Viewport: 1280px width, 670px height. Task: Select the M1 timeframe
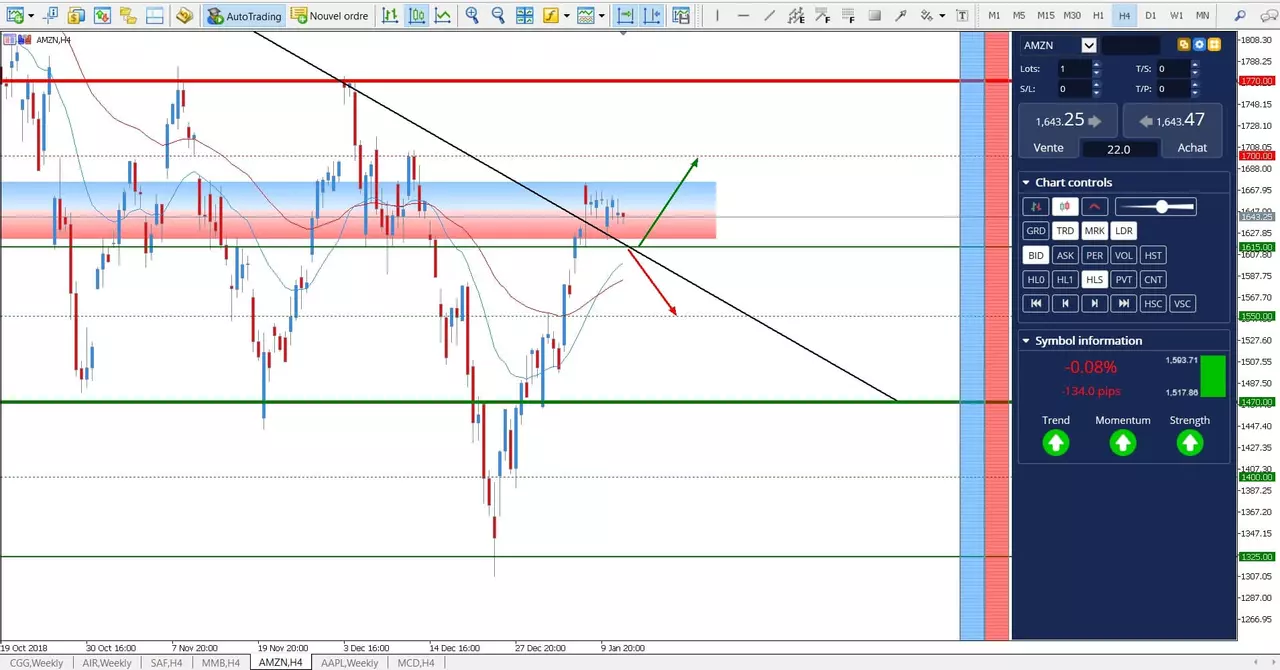point(994,16)
